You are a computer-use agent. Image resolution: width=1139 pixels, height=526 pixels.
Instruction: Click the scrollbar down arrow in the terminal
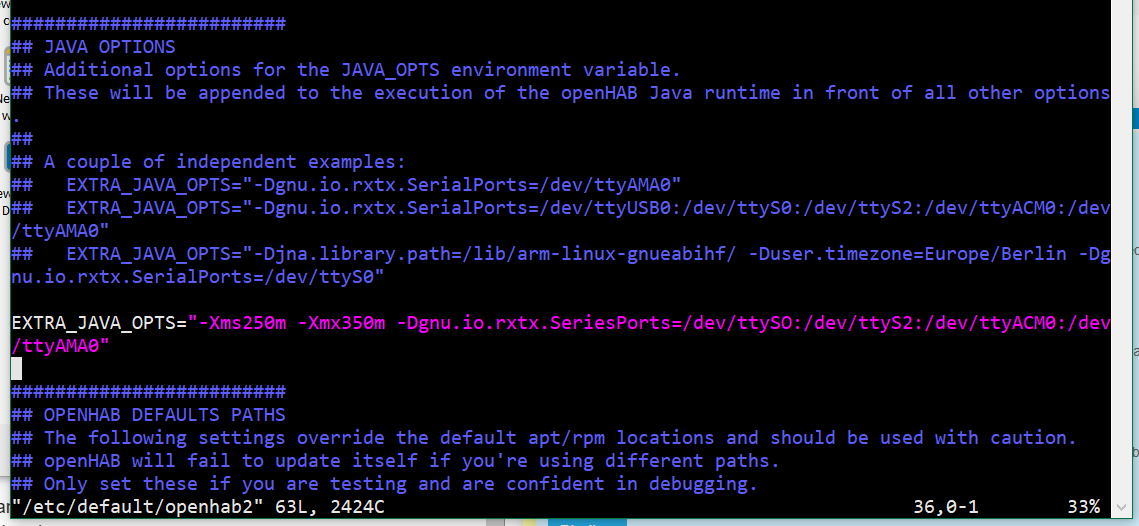(1123, 507)
